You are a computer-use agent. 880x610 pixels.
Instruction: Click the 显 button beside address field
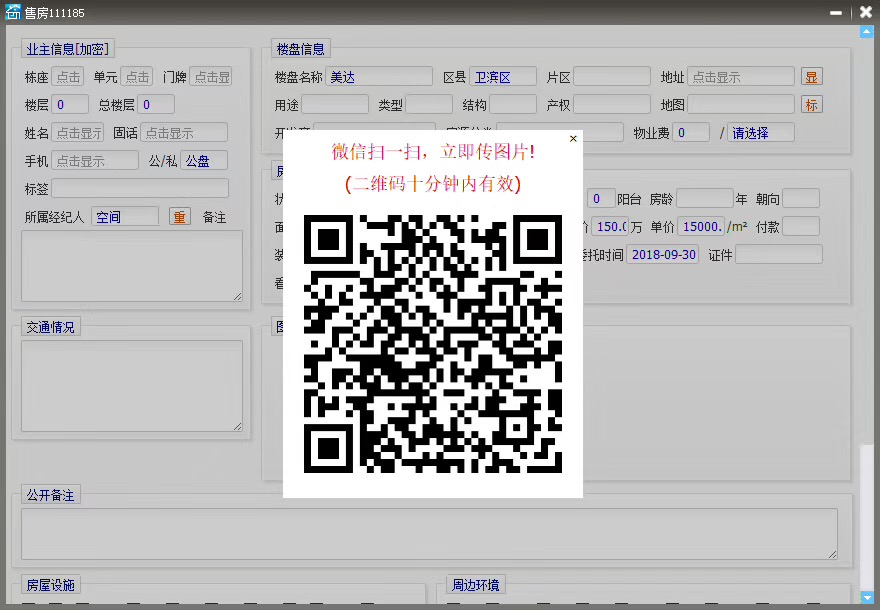click(x=812, y=77)
